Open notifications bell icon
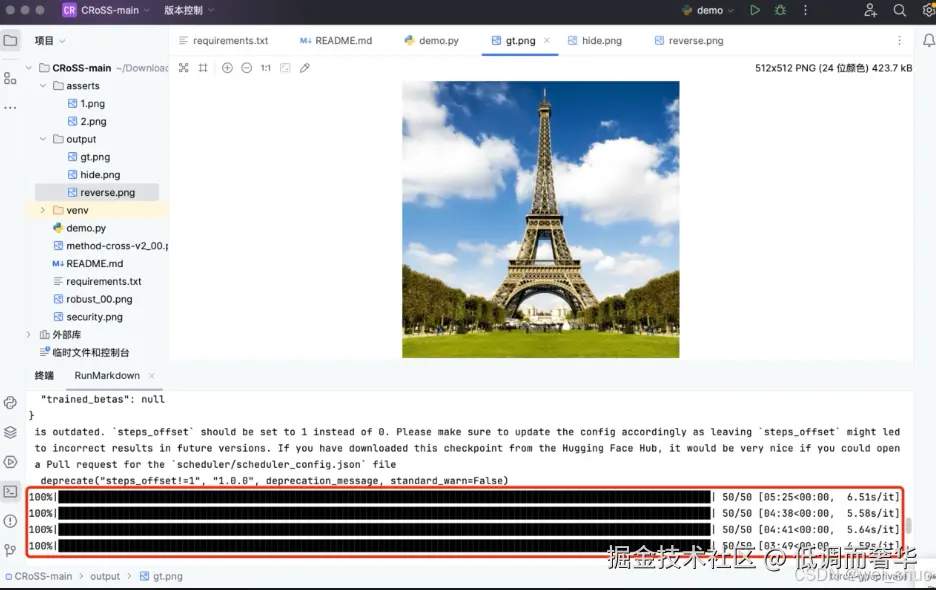The image size is (936, 590). coord(928,41)
